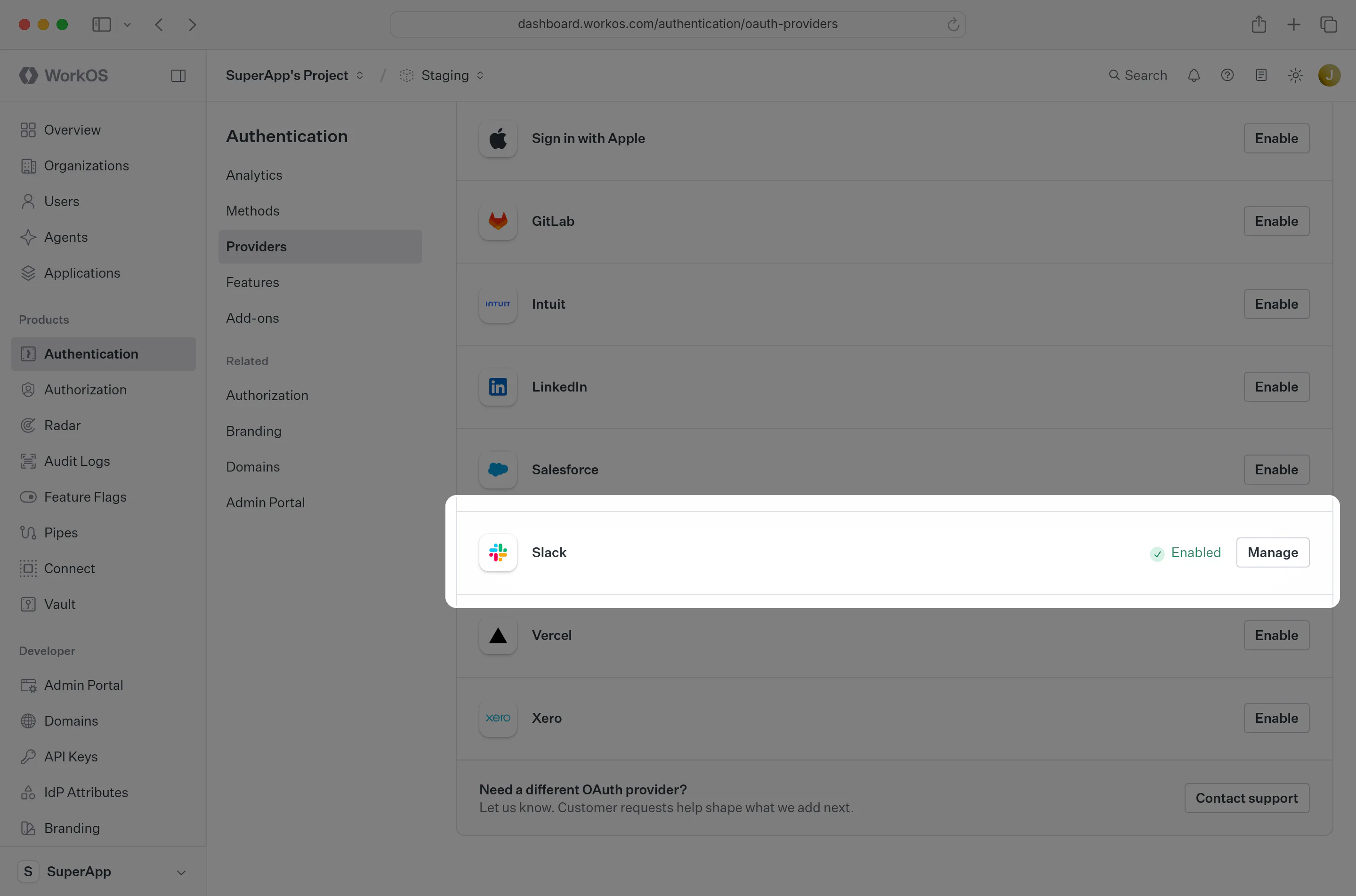Open IdP Attributes in sidebar
The width and height of the screenshot is (1356, 896).
(x=103, y=792)
